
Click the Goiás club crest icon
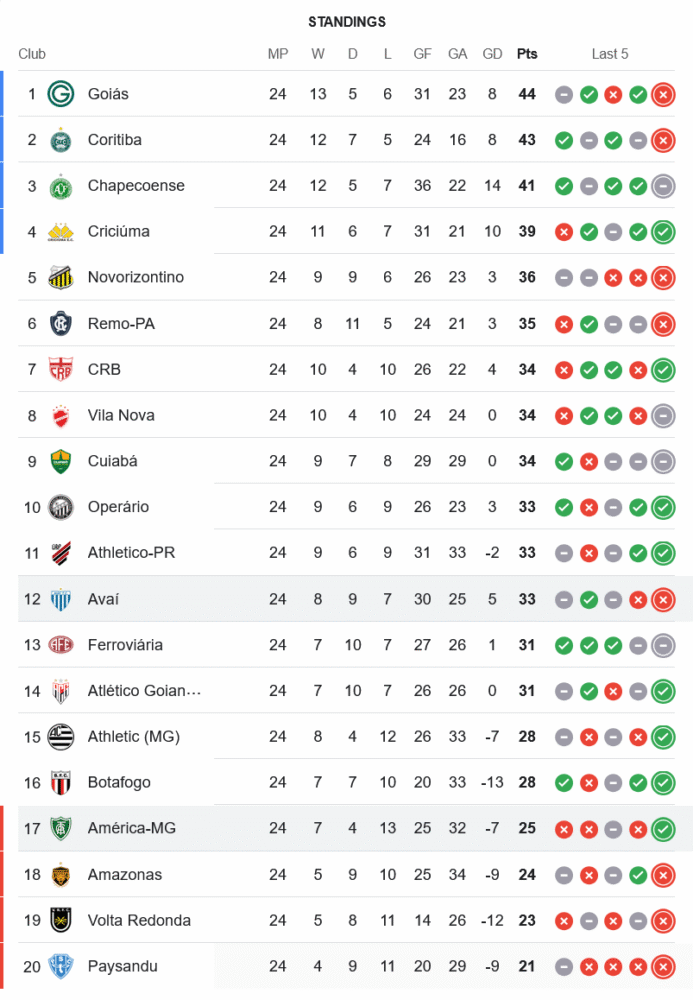point(61,94)
